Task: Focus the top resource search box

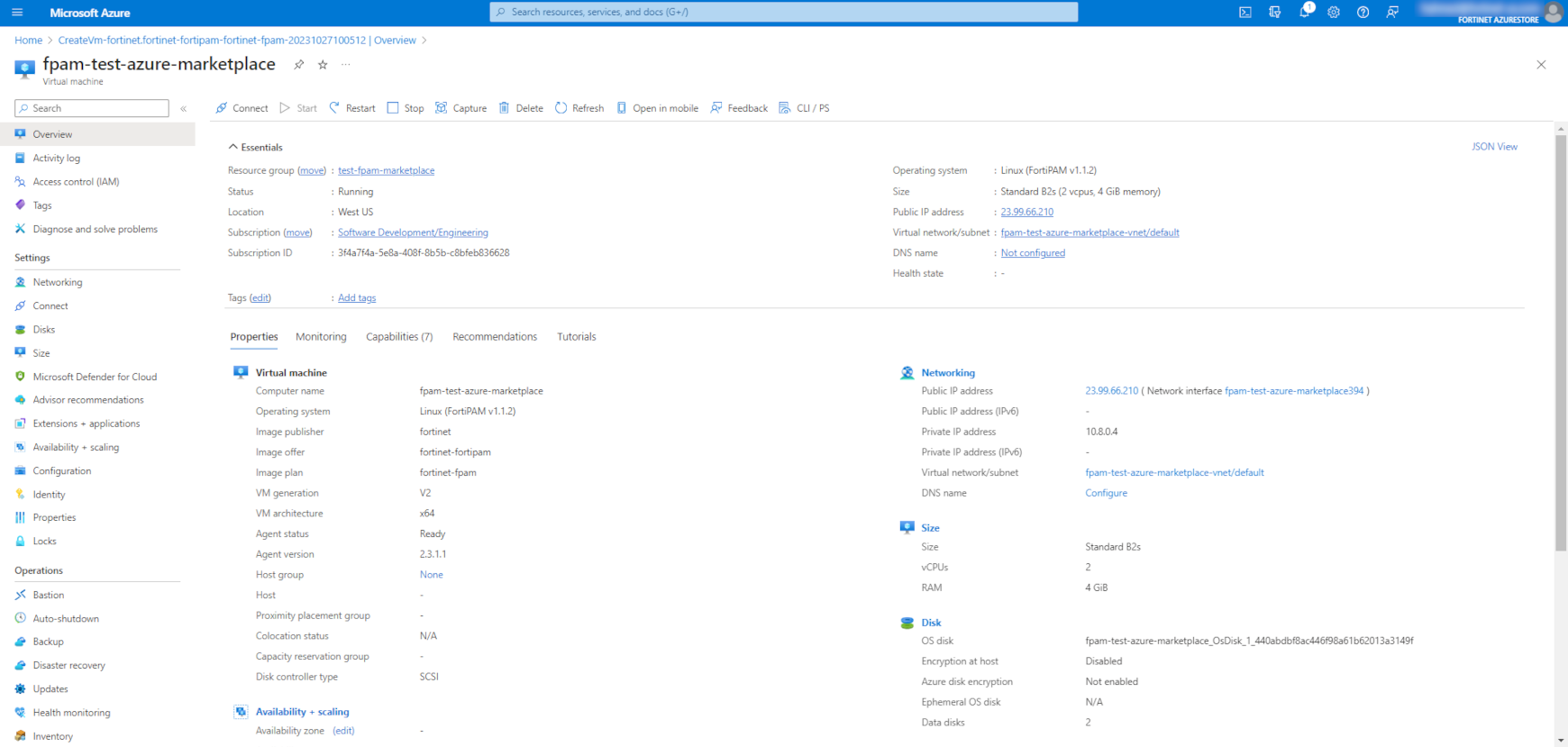Action: pyautogui.click(x=783, y=12)
